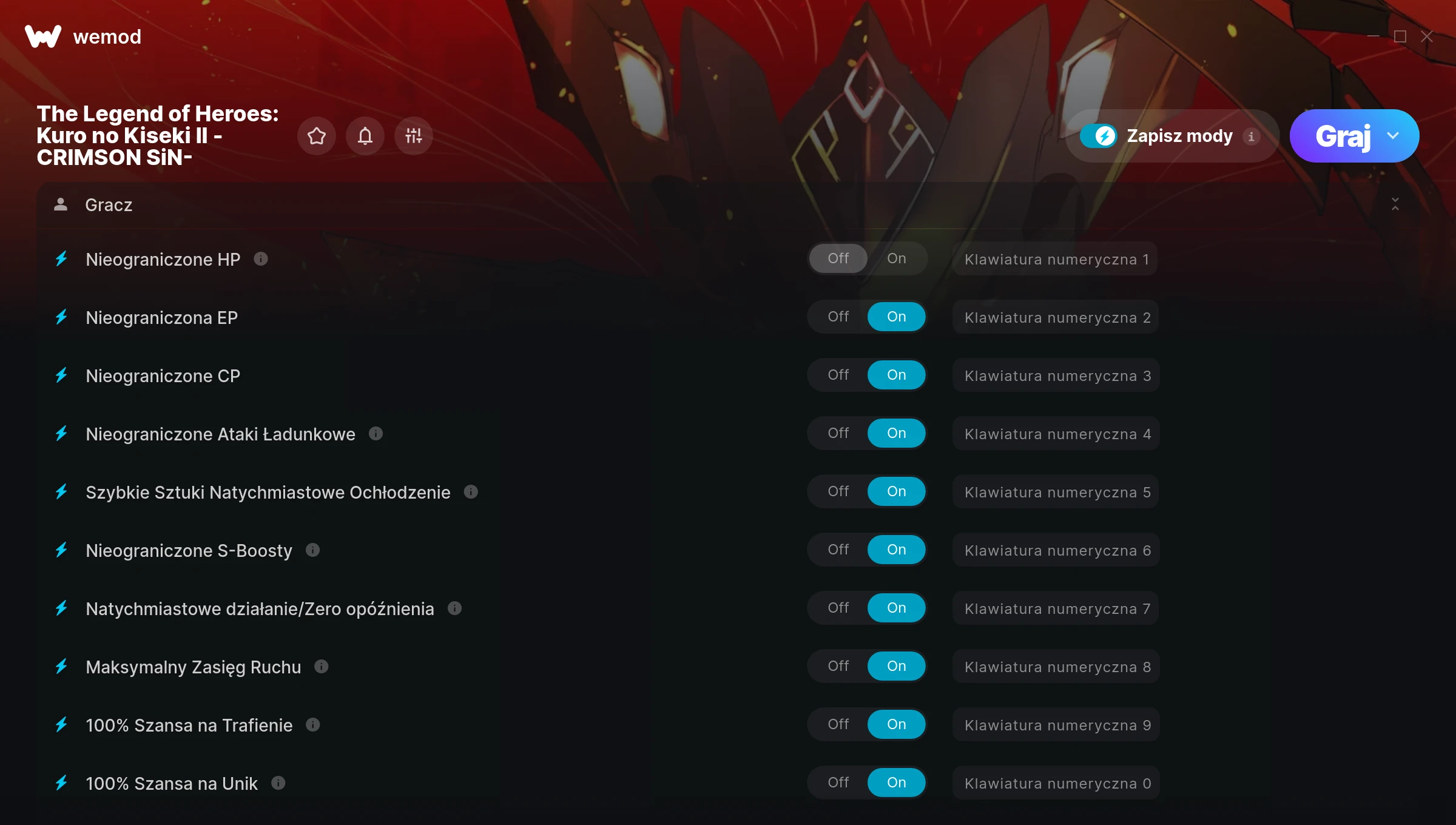This screenshot has height=825, width=1456.
Task: Open notifications bell icon
Action: (365, 136)
